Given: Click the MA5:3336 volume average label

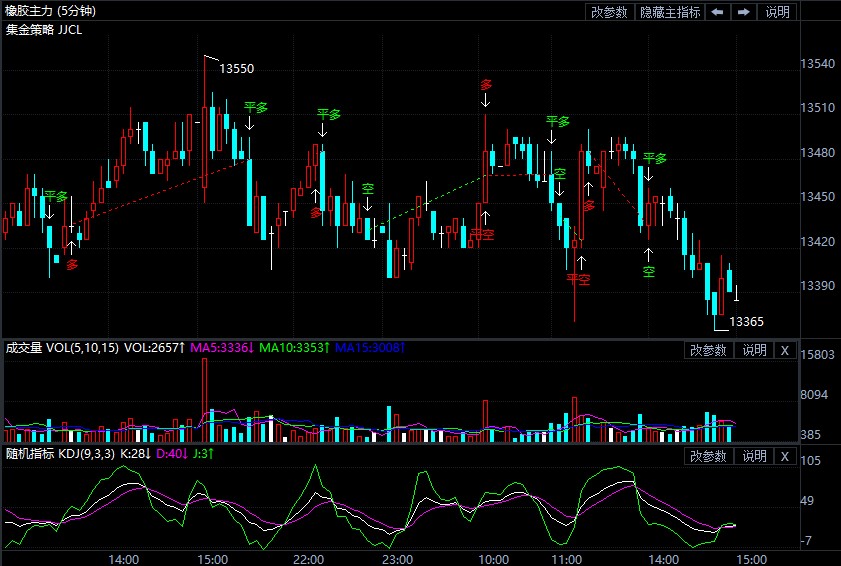Looking at the screenshot, I should [x=220, y=348].
